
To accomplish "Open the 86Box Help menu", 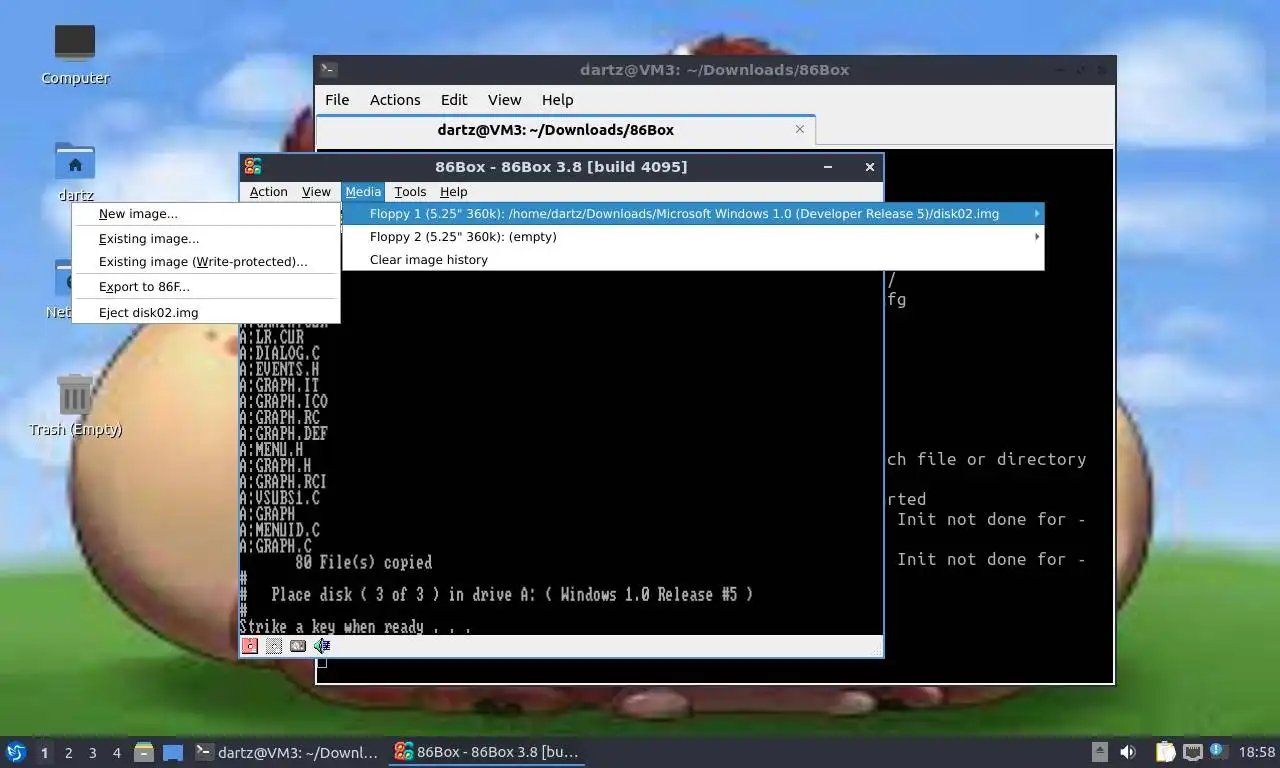I will tap(453, 192).
